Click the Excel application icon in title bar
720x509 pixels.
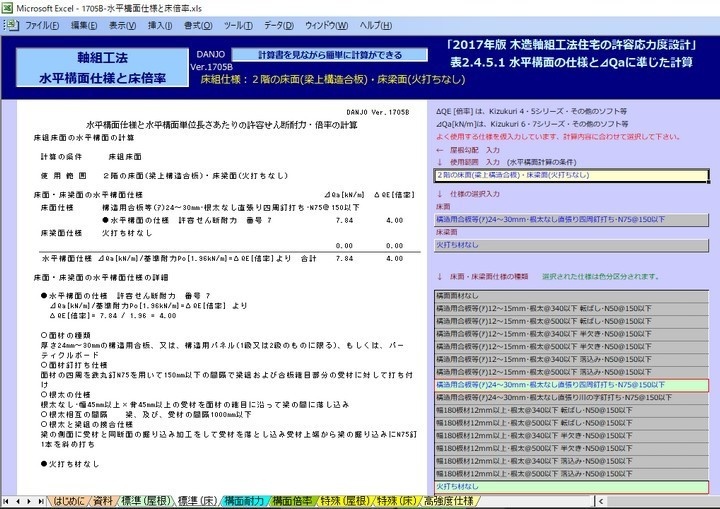coord(7,8)
